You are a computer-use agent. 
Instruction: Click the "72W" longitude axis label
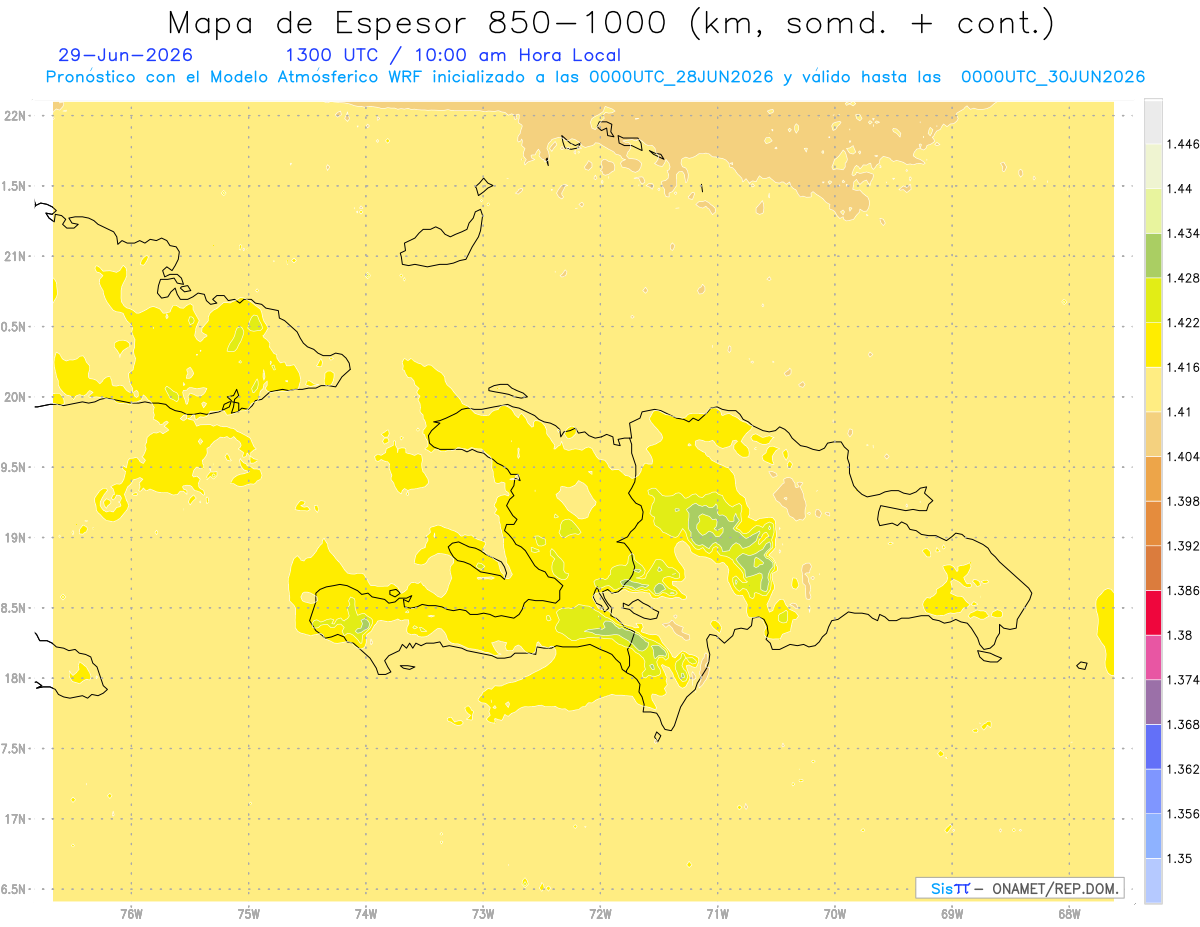[x=600, y=913]
